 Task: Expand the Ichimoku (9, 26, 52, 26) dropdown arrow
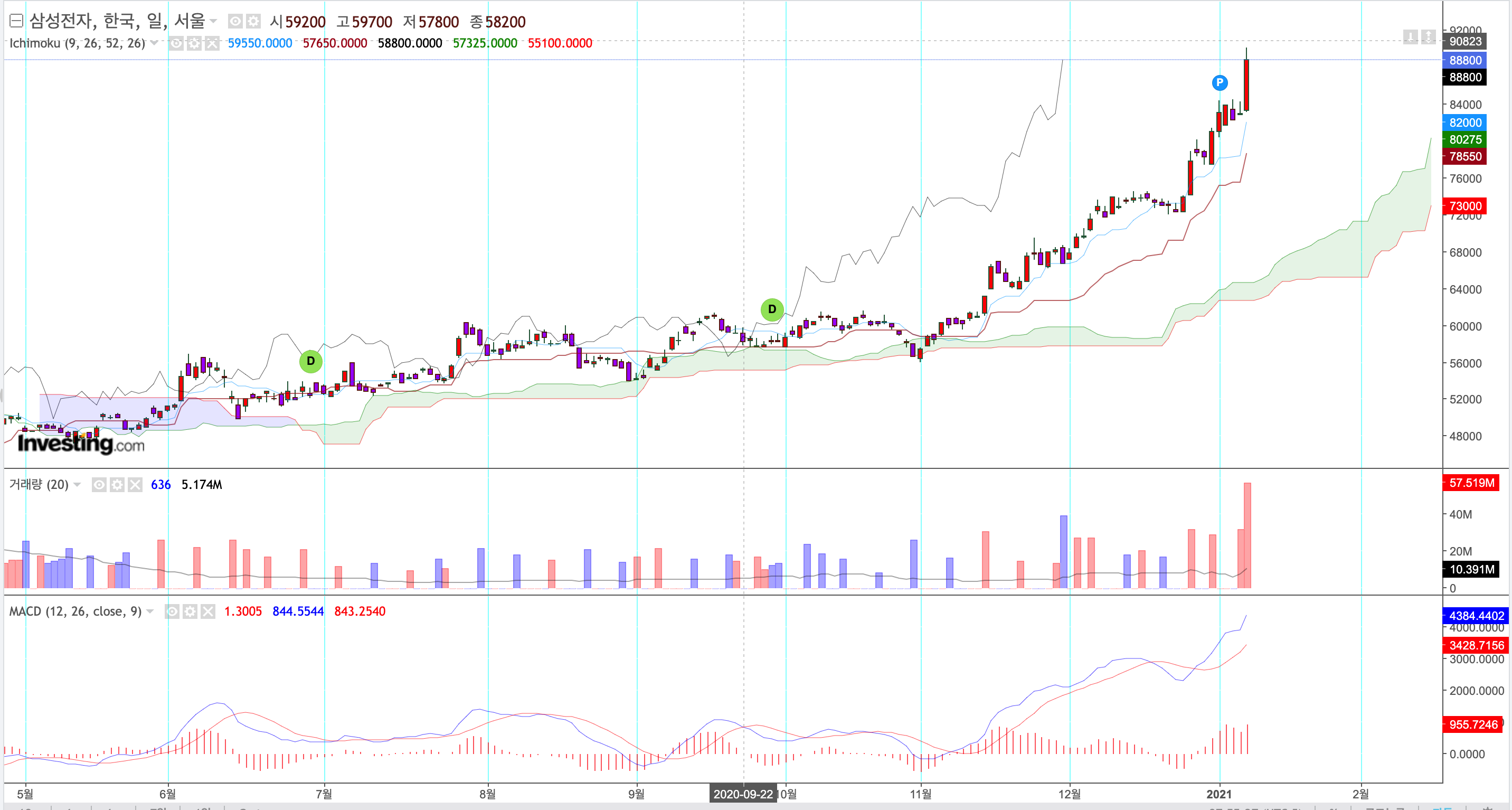click(154, 43)
